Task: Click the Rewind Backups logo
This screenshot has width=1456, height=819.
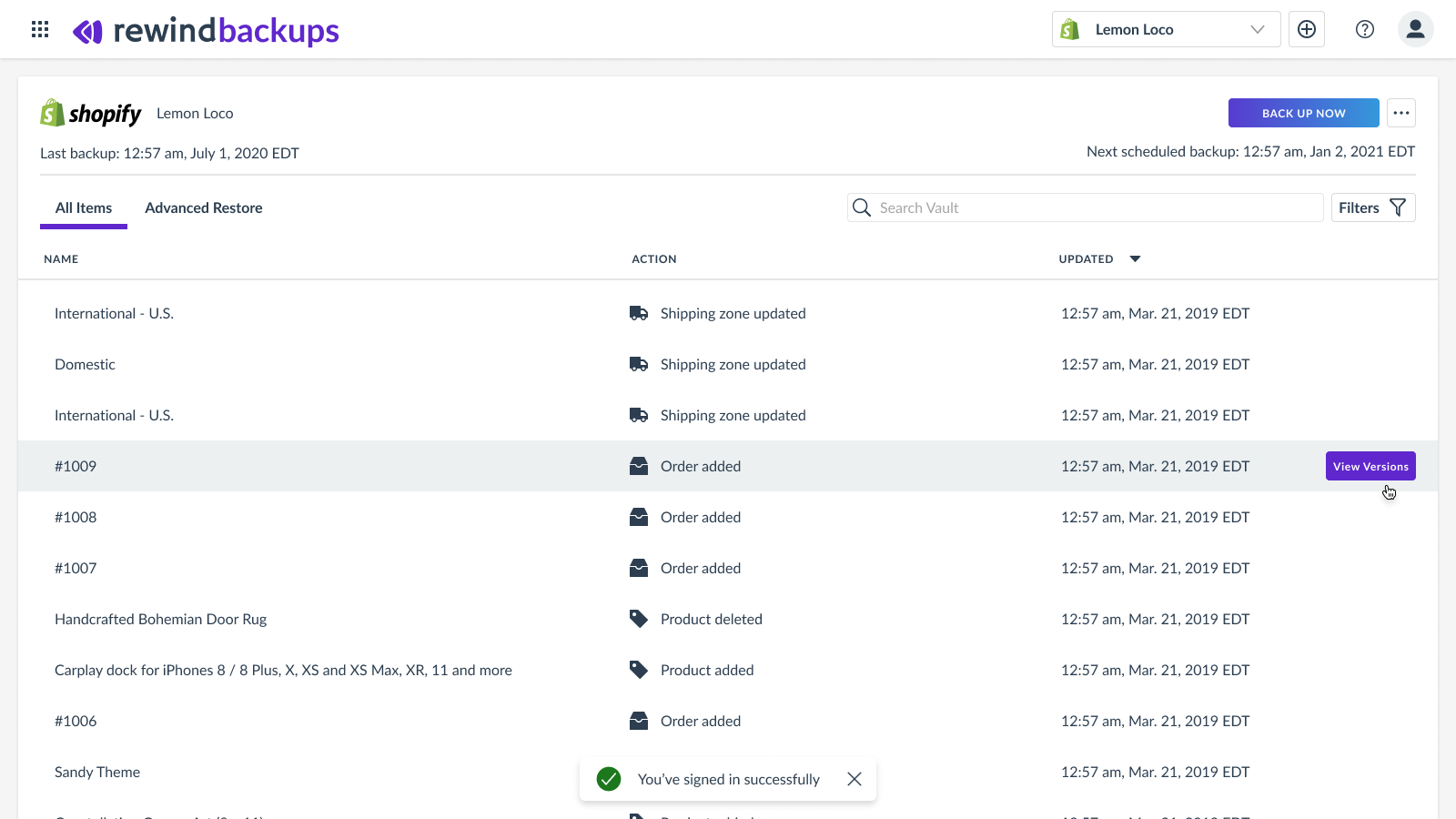Action: tap(206, 31)
